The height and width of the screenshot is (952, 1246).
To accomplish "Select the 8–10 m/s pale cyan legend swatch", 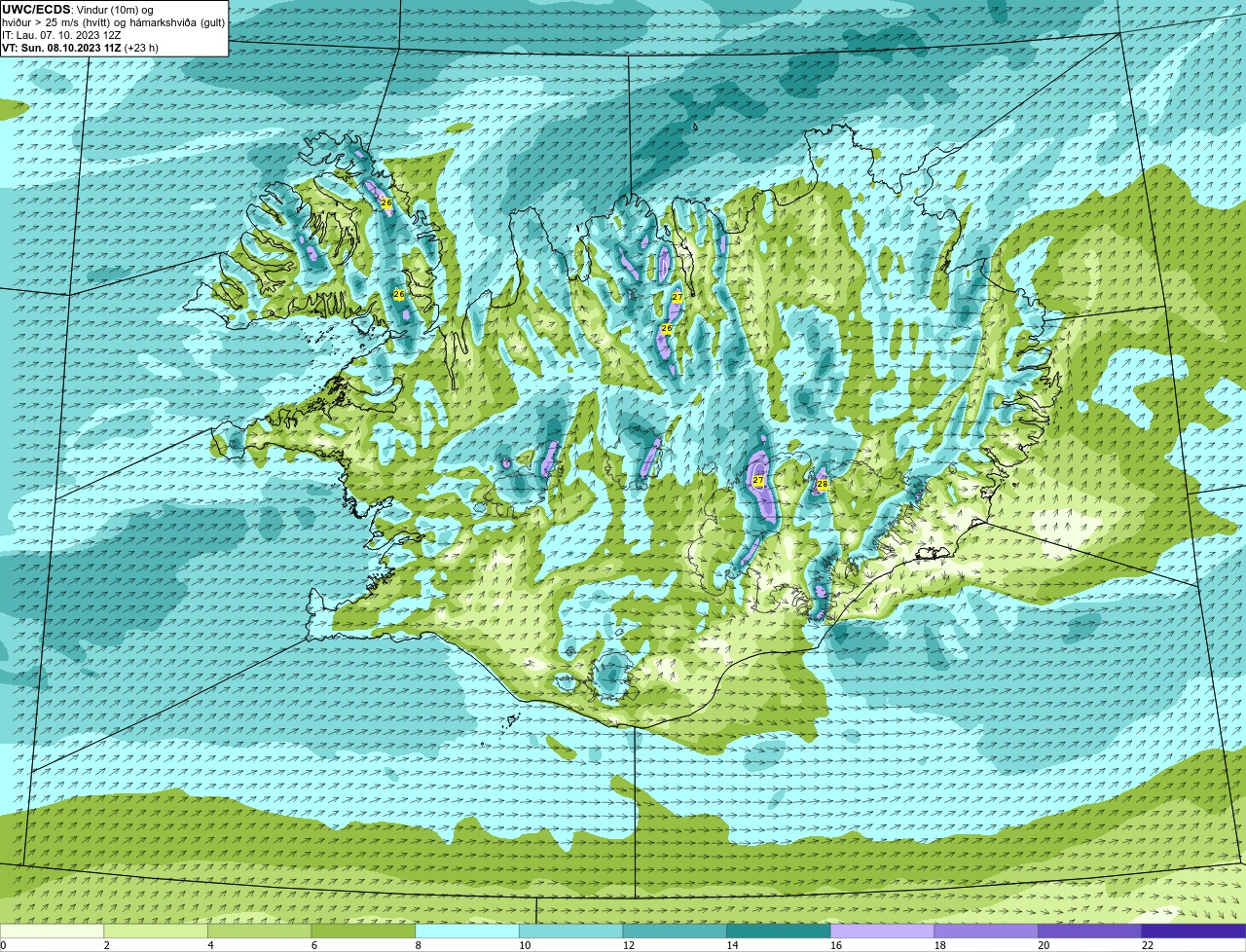I will (467, 931).
